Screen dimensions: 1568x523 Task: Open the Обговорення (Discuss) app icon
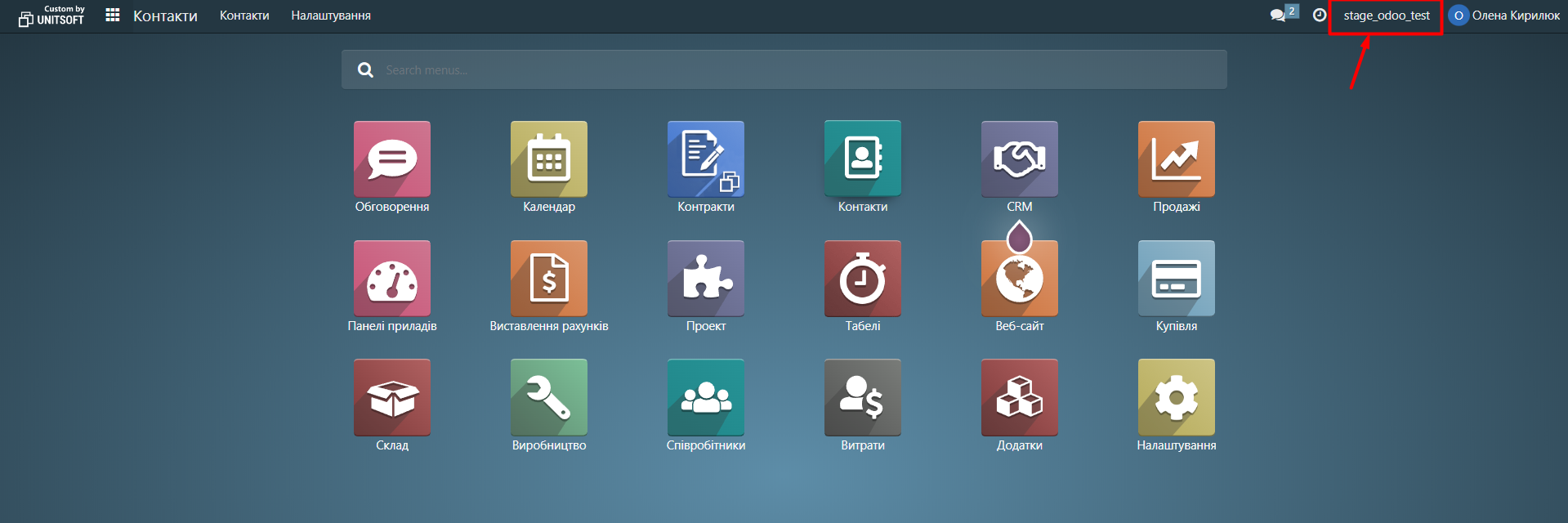[391, 159]
